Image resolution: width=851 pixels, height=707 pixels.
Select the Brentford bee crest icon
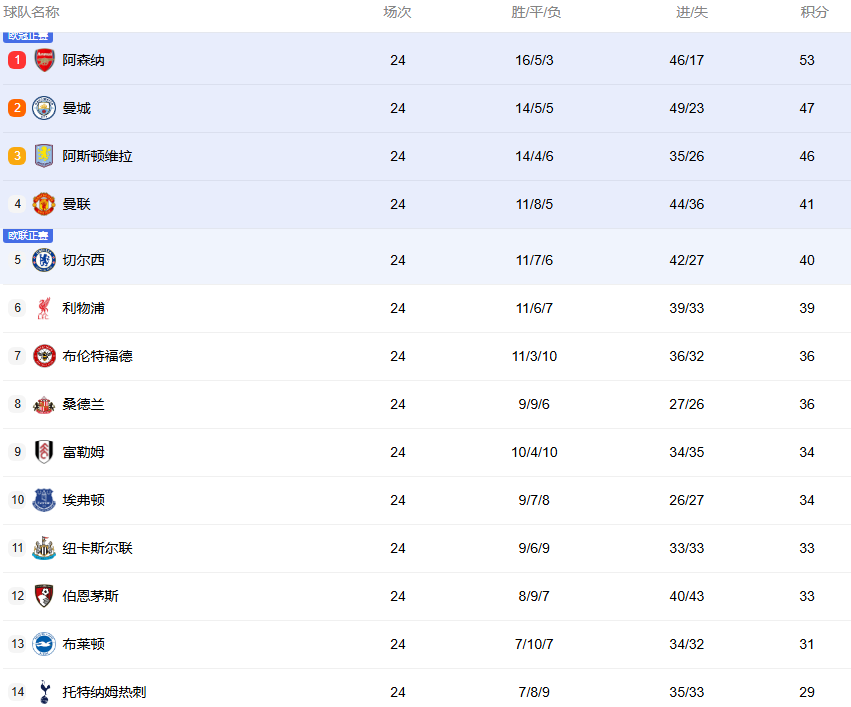click(x=43, y=356)
